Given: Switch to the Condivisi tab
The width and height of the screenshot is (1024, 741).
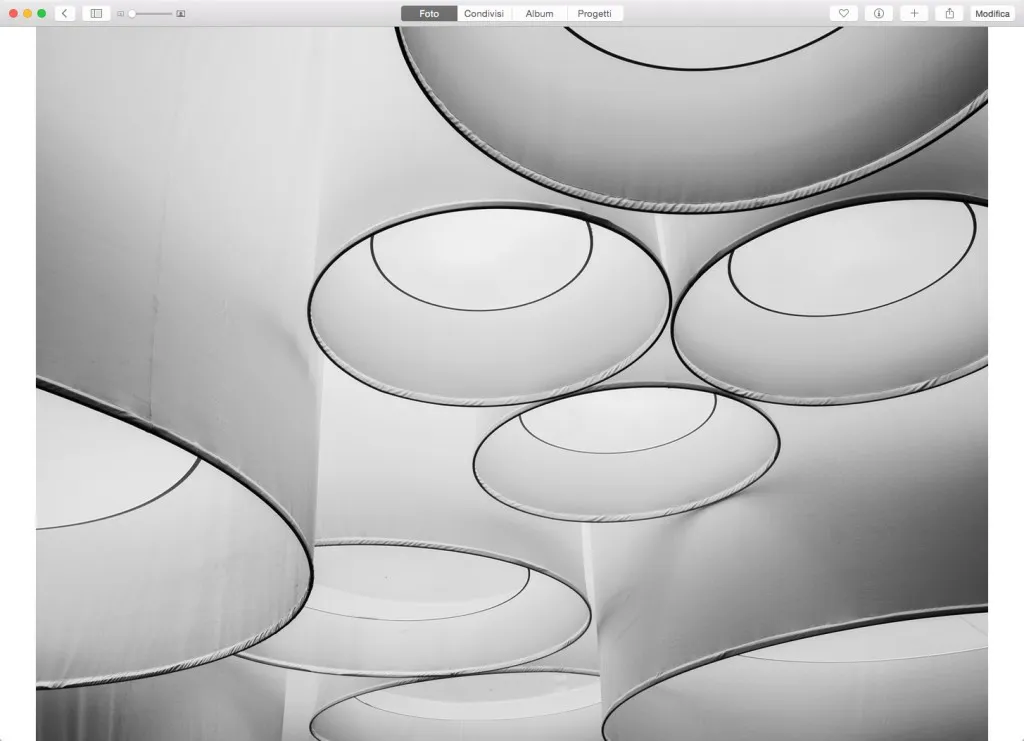Looking at the screenshot, I should (x=484, y=13).
